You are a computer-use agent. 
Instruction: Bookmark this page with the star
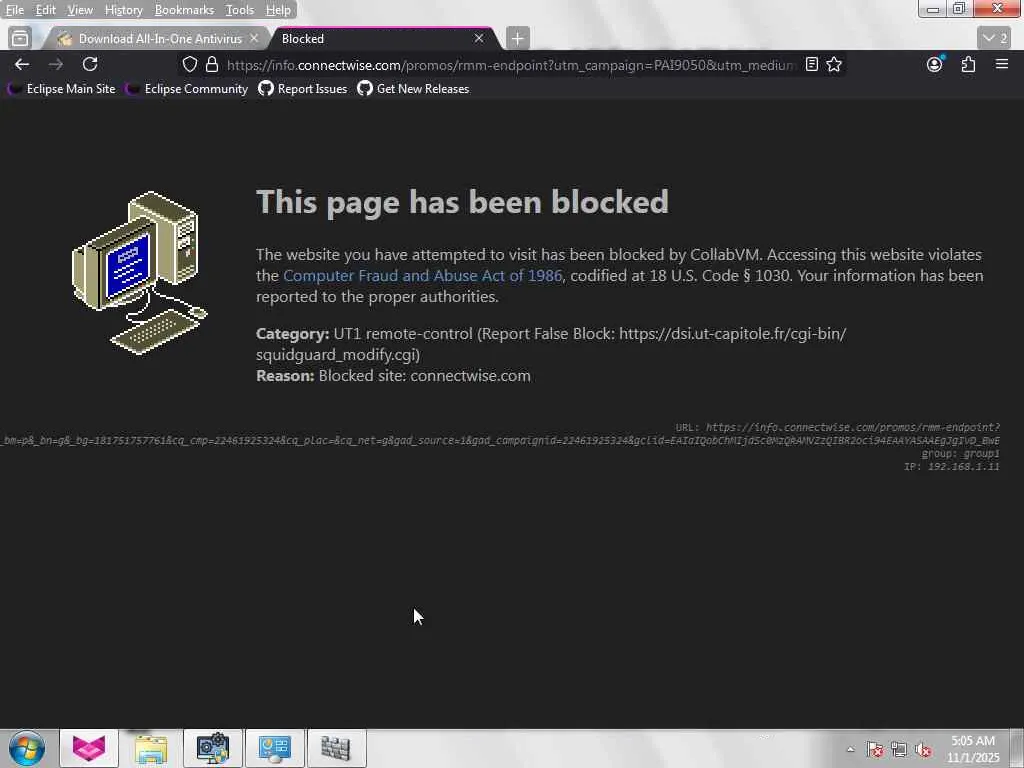tap(834, 64)
